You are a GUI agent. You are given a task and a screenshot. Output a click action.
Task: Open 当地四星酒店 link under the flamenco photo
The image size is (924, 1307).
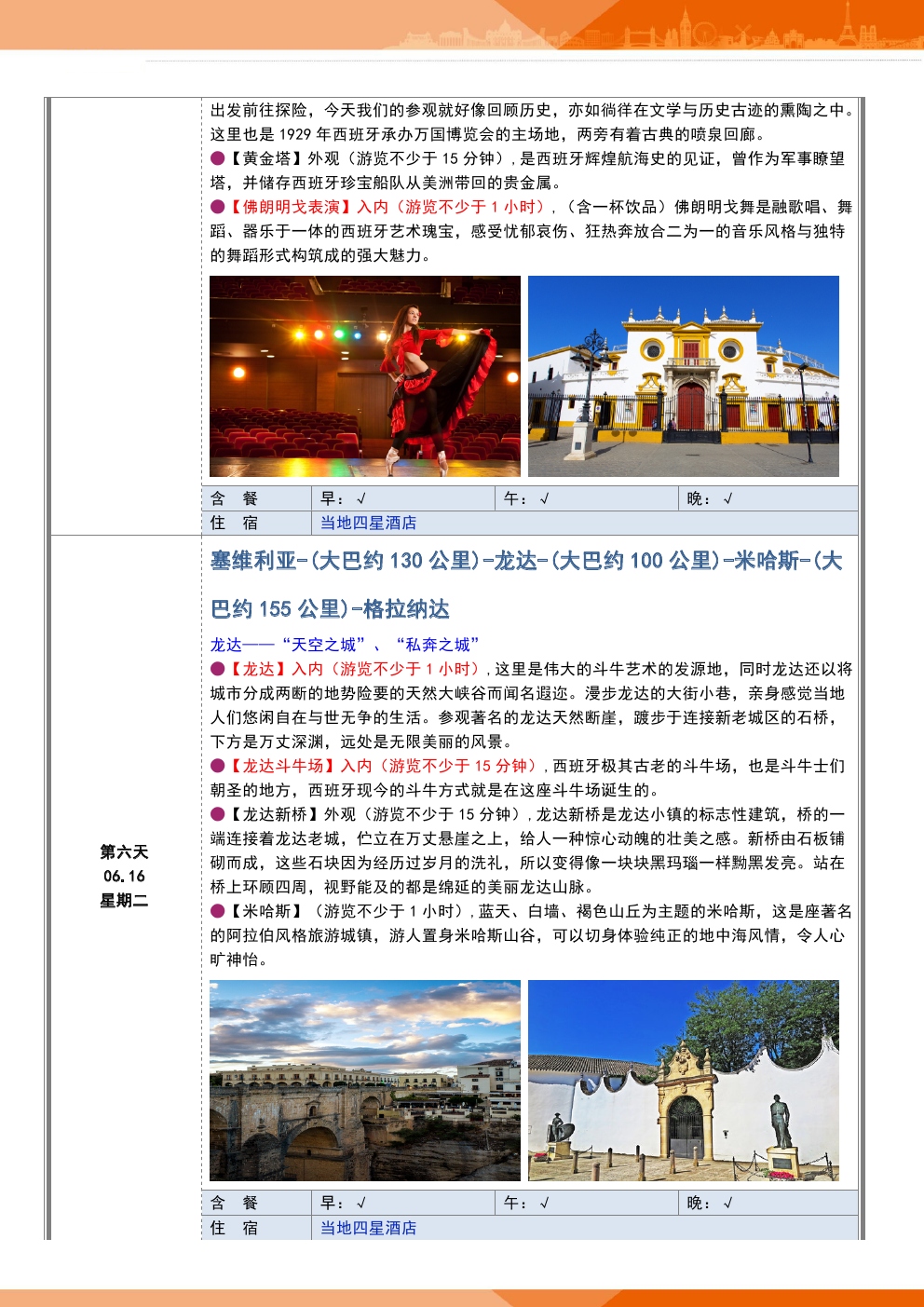point(368,523)
